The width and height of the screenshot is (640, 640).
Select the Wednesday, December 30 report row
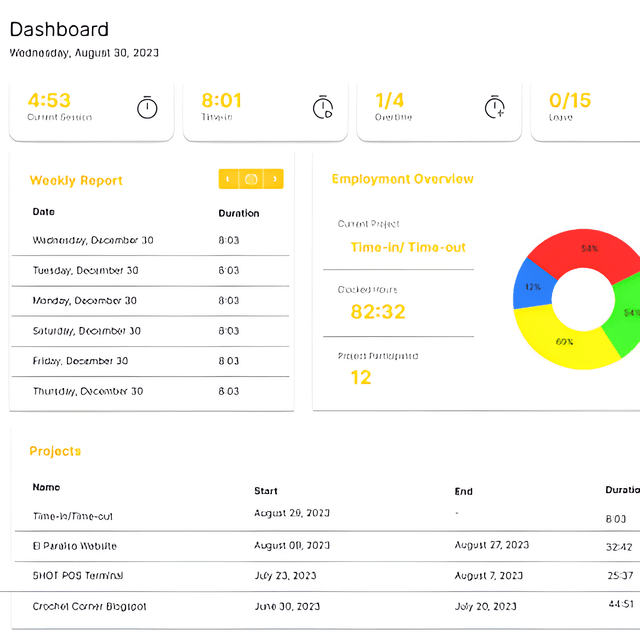click(150, 241)
